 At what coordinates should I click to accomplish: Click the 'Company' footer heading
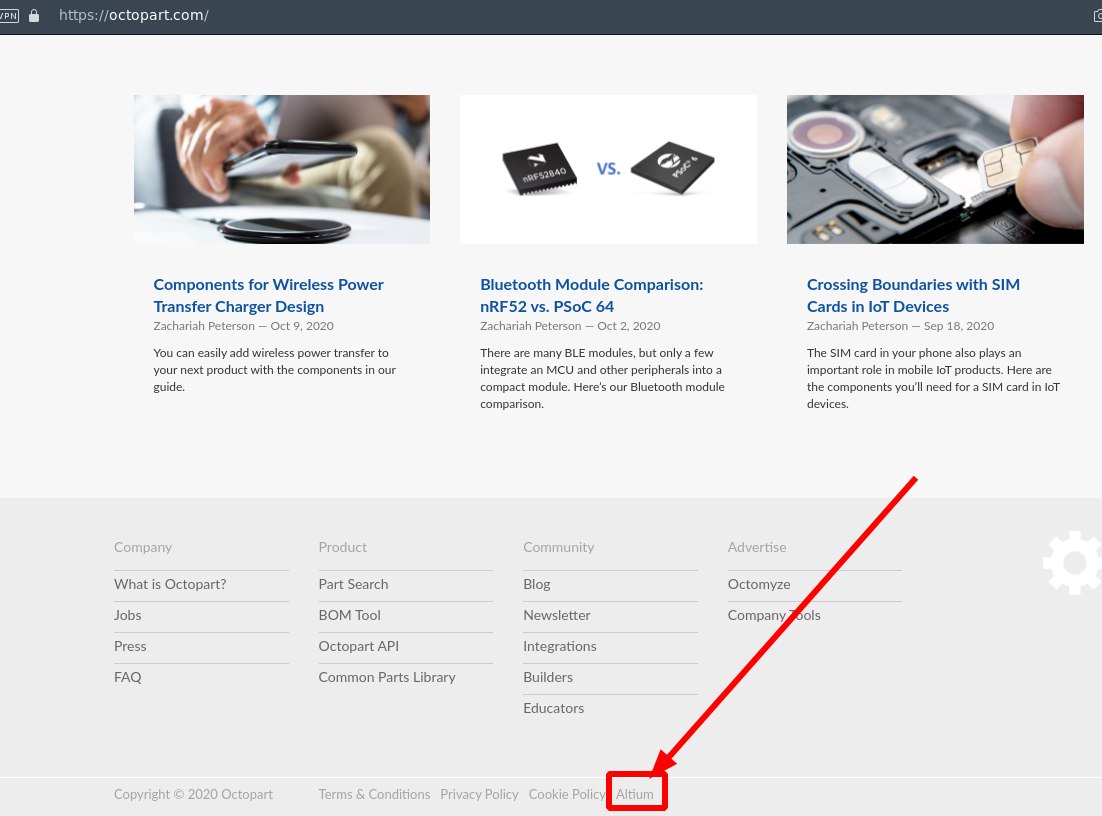143,547
